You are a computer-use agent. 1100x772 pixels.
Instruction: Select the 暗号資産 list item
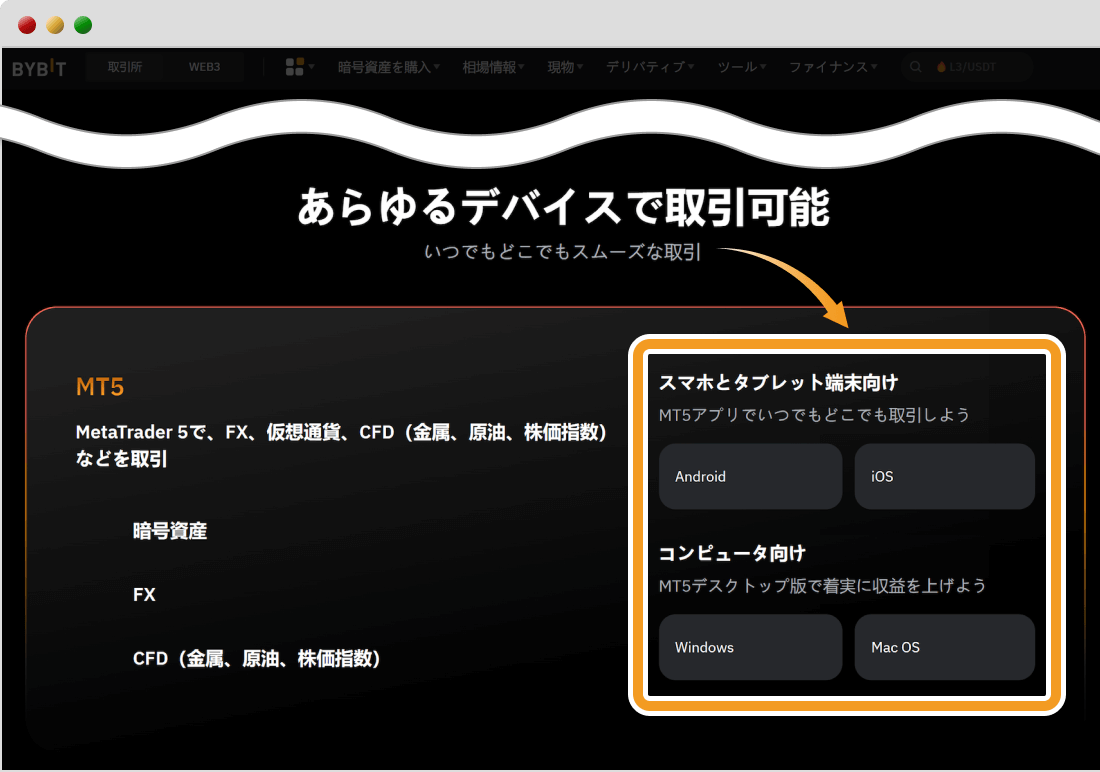(x=170, y=531)
